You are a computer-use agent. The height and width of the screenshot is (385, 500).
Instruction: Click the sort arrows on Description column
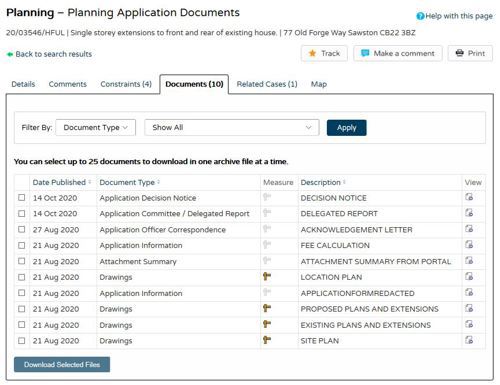344,182
